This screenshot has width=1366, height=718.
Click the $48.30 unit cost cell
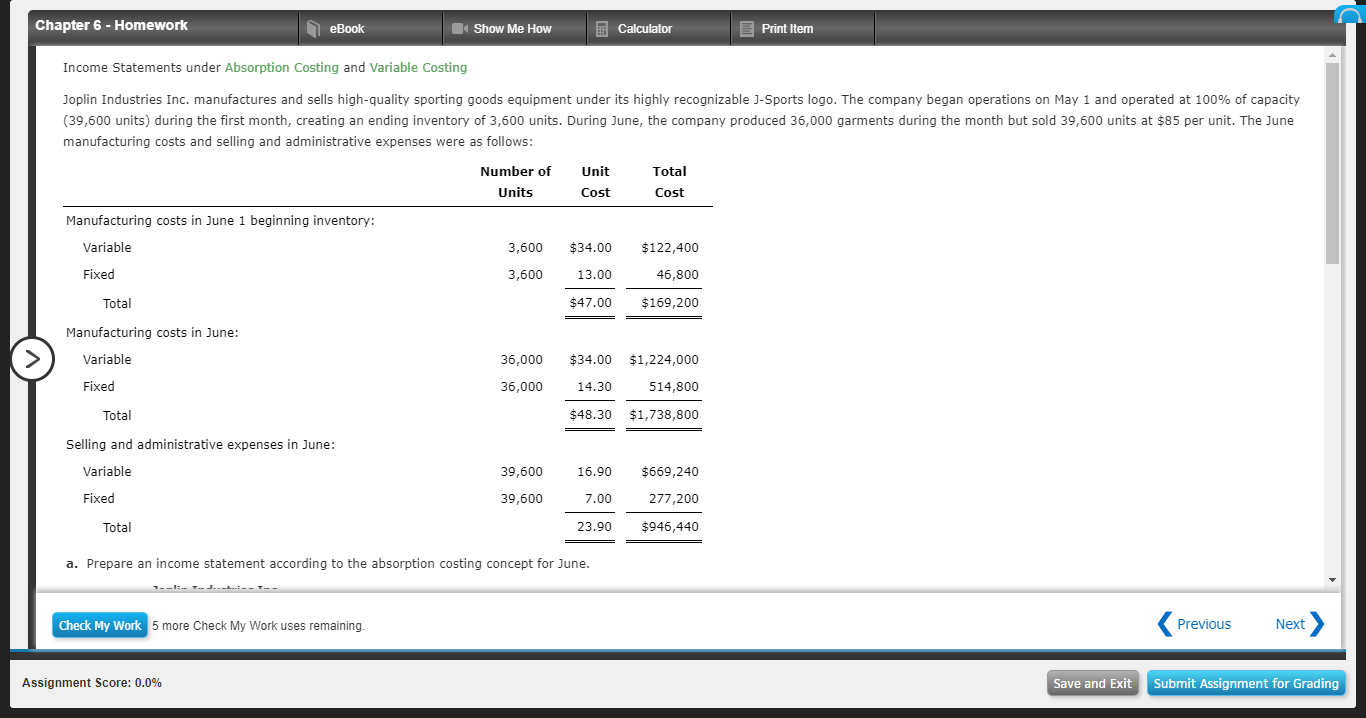(x=590, y=415)
